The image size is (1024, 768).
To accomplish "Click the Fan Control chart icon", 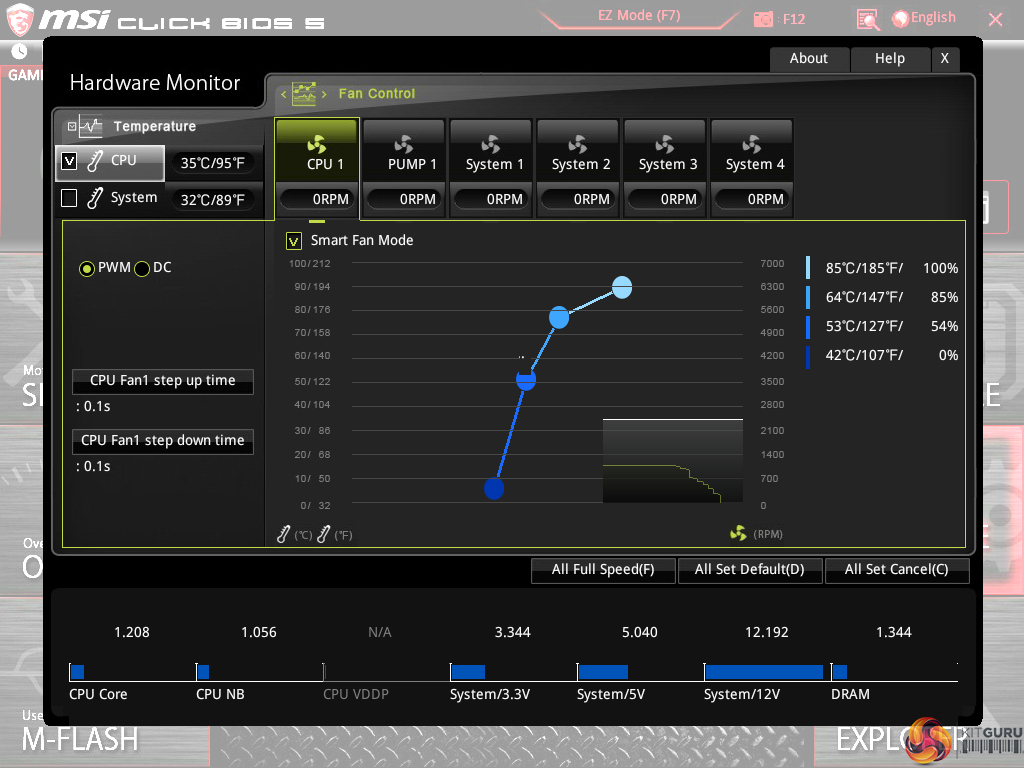I will (x=304, y=94).
